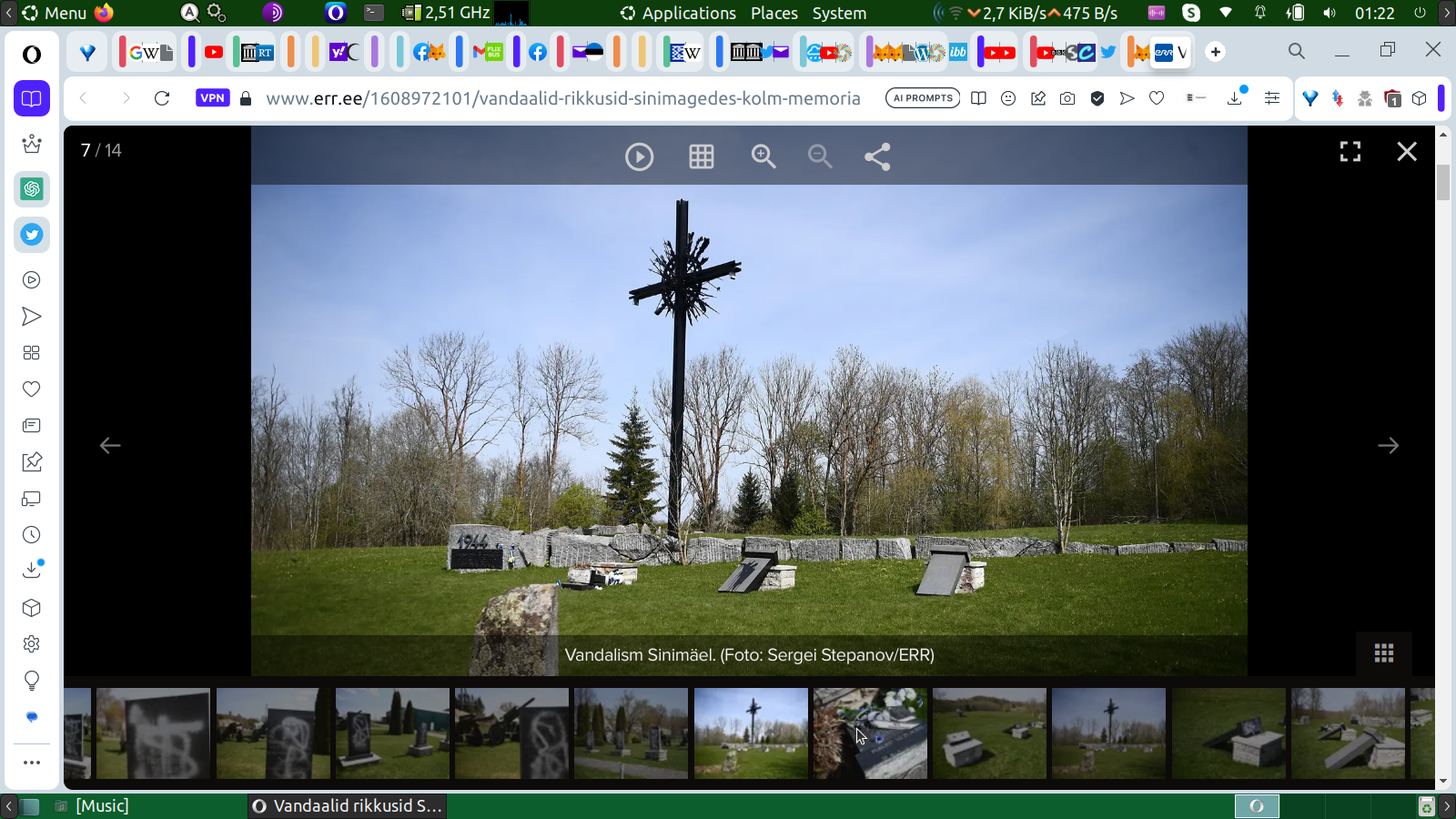Open the Applications menu
Viewport: 1456px width, 819px height.
pyautogui.click(x=688, y=13)
